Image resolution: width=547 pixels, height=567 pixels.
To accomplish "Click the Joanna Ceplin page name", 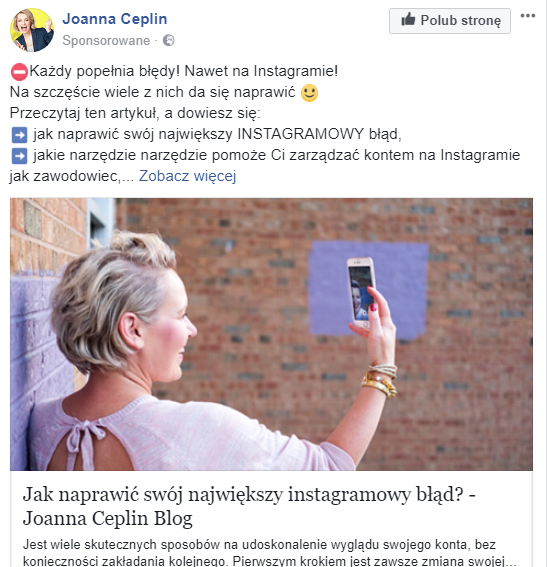I will 115,19.
